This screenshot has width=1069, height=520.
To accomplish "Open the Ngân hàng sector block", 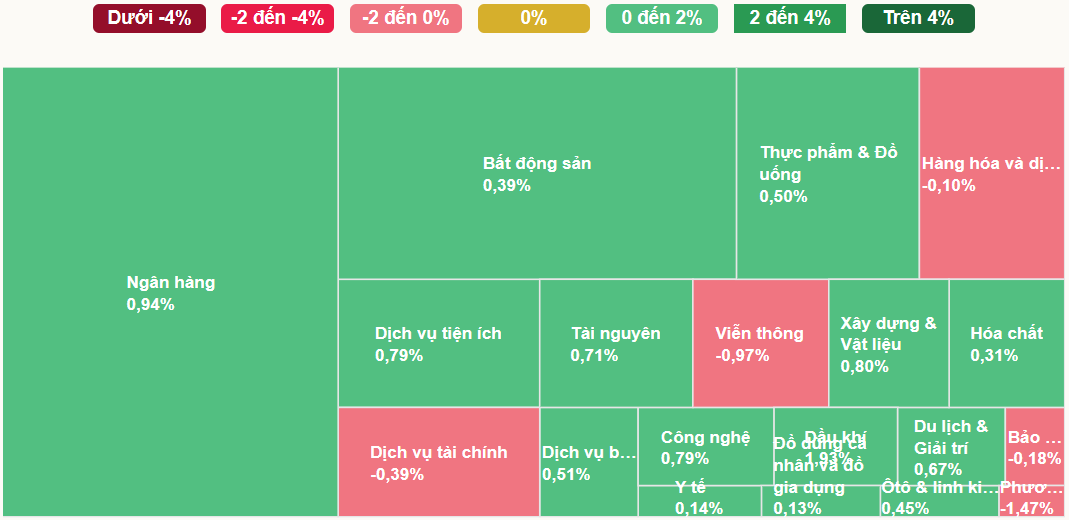I will (x=170, y=292).
